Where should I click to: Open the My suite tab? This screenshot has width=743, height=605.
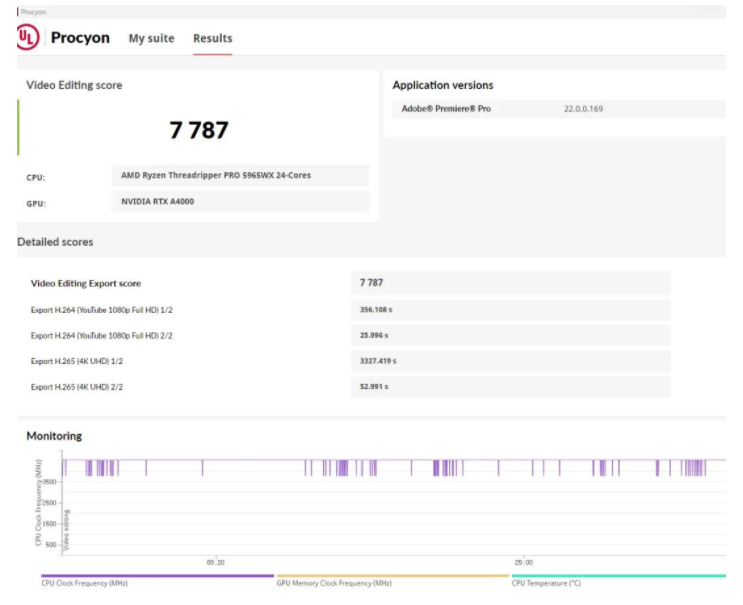pyautogui.click(x=152, y=38)
